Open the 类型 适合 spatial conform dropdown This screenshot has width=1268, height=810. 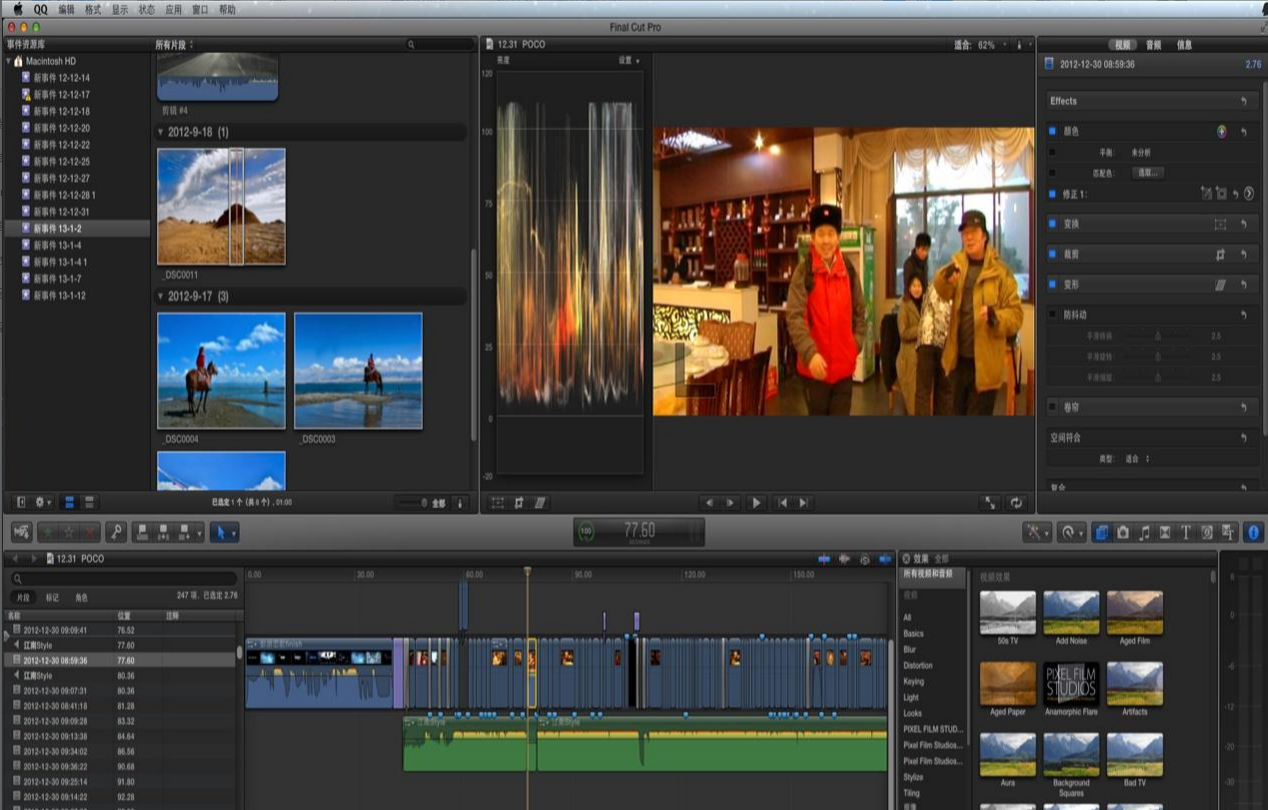1138,459
